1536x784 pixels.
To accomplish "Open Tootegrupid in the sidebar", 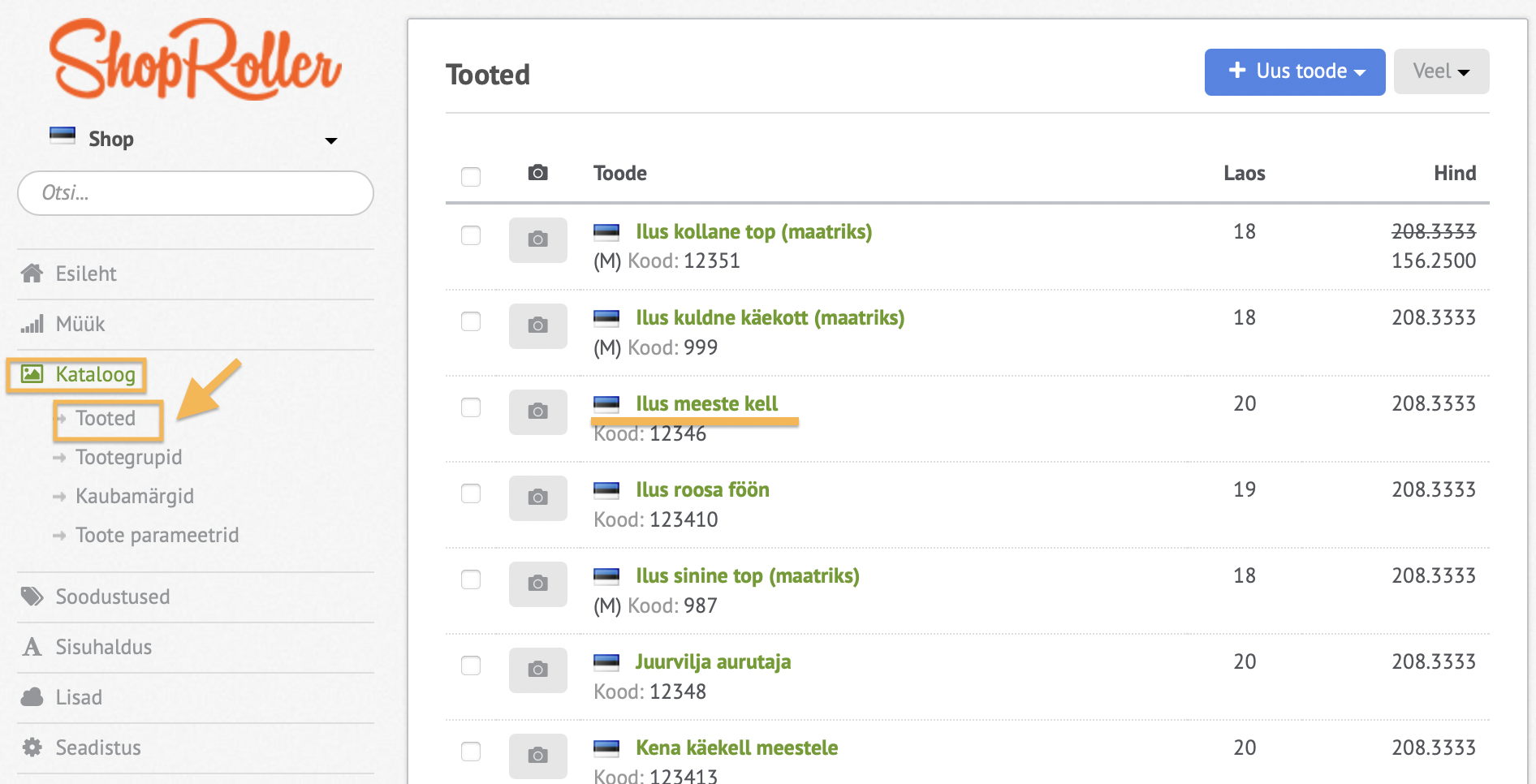I will 128,457.
